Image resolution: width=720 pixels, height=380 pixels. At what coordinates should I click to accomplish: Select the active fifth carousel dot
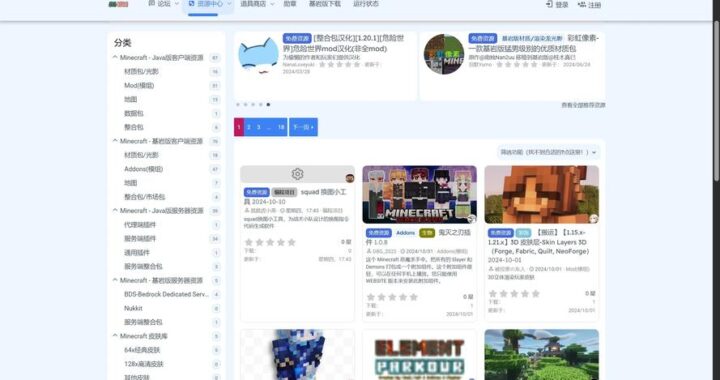[x=269, y=105]
